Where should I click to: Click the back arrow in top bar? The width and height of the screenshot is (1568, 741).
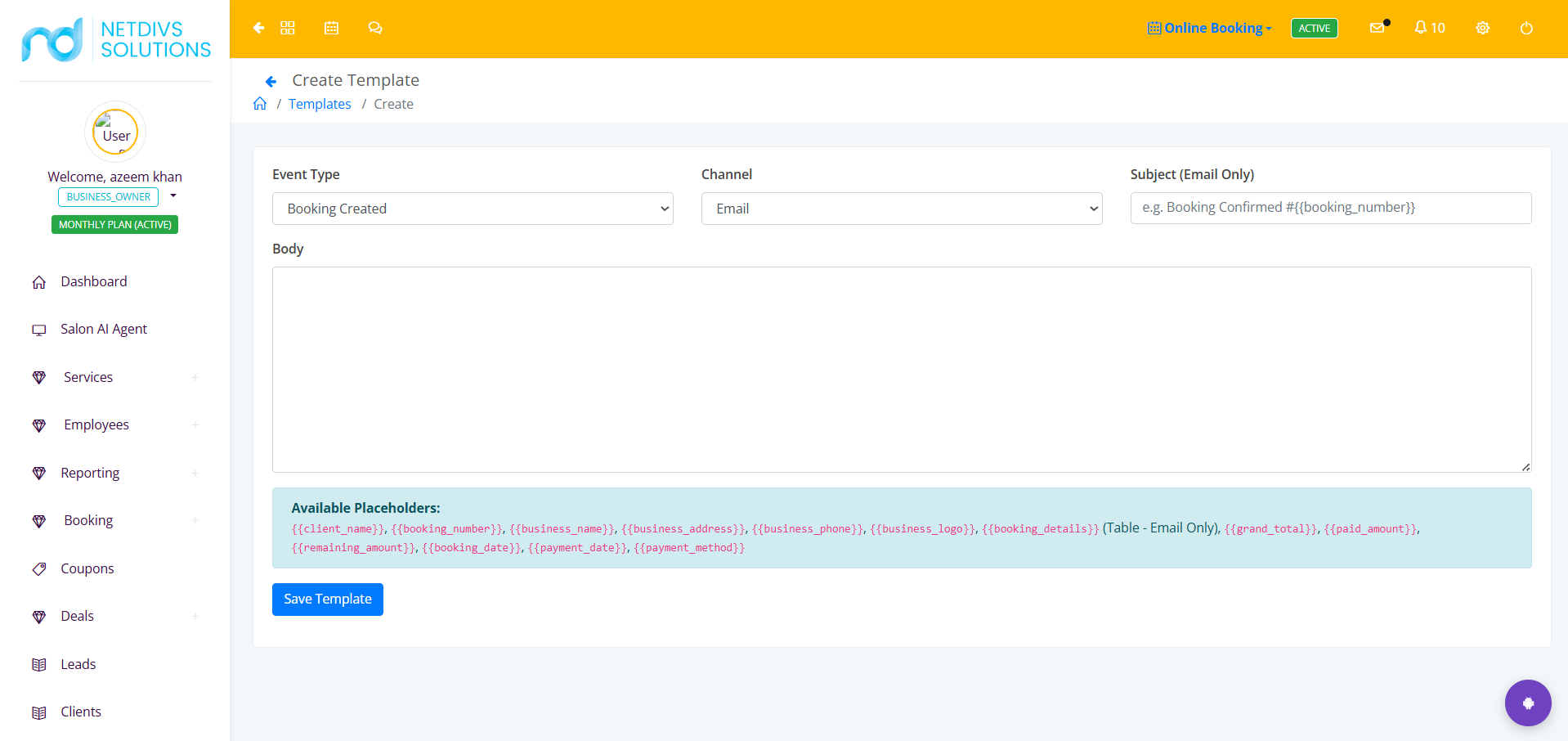tap(259, 28)
